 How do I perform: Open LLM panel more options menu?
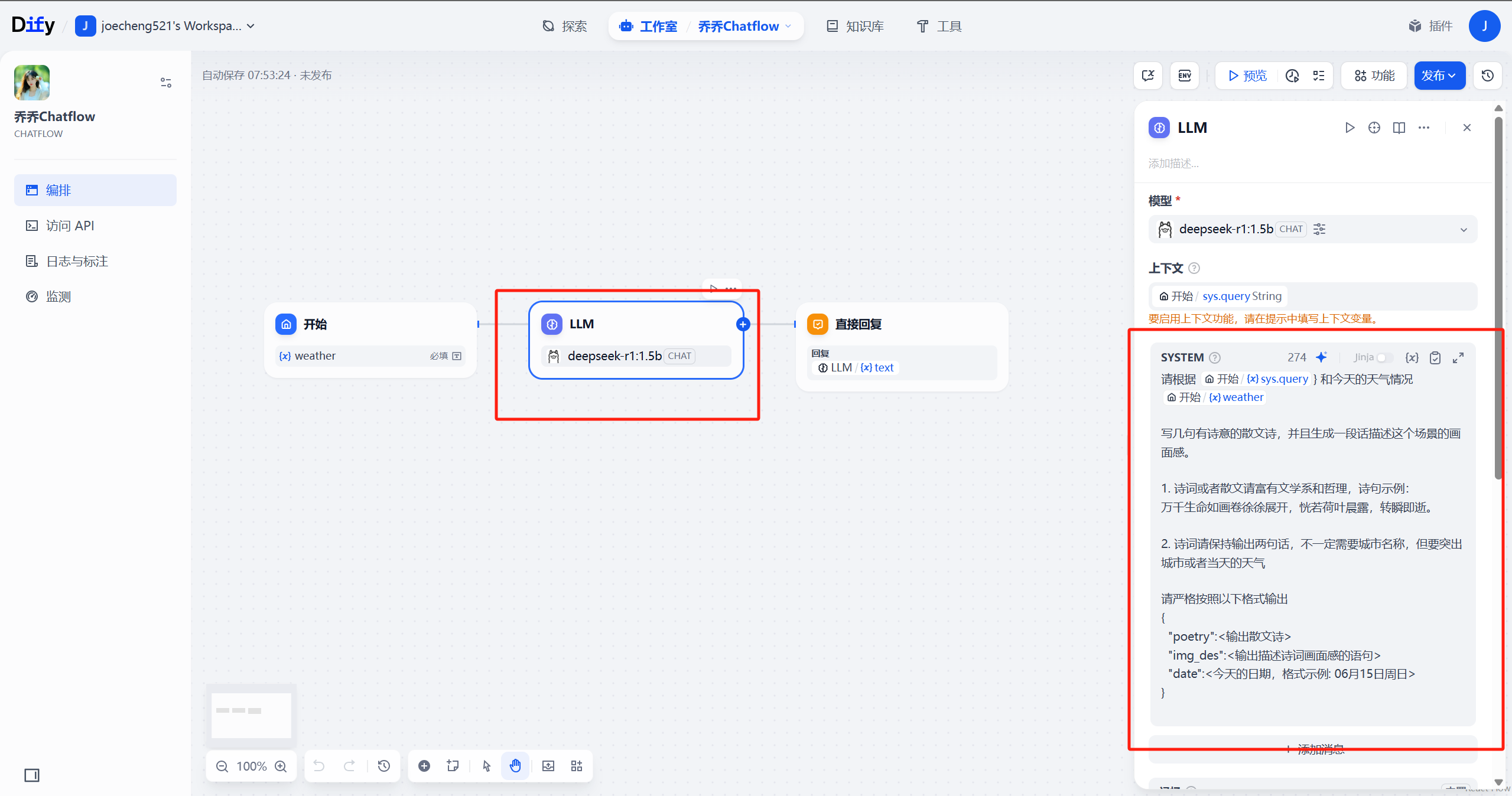tap(1424, 128)
